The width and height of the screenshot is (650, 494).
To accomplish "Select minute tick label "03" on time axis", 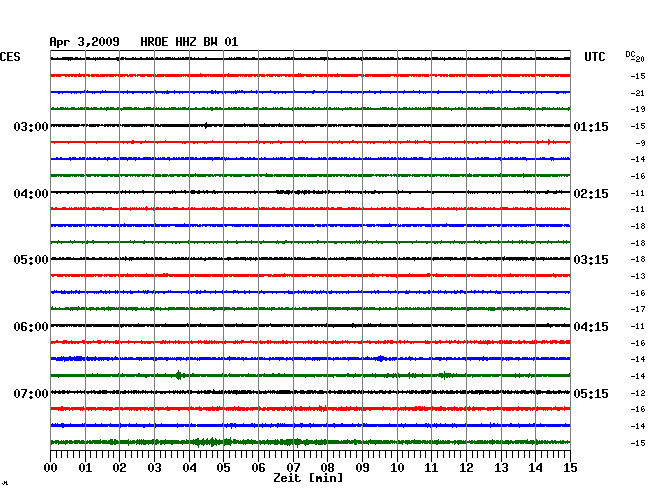I will point(155,468).
